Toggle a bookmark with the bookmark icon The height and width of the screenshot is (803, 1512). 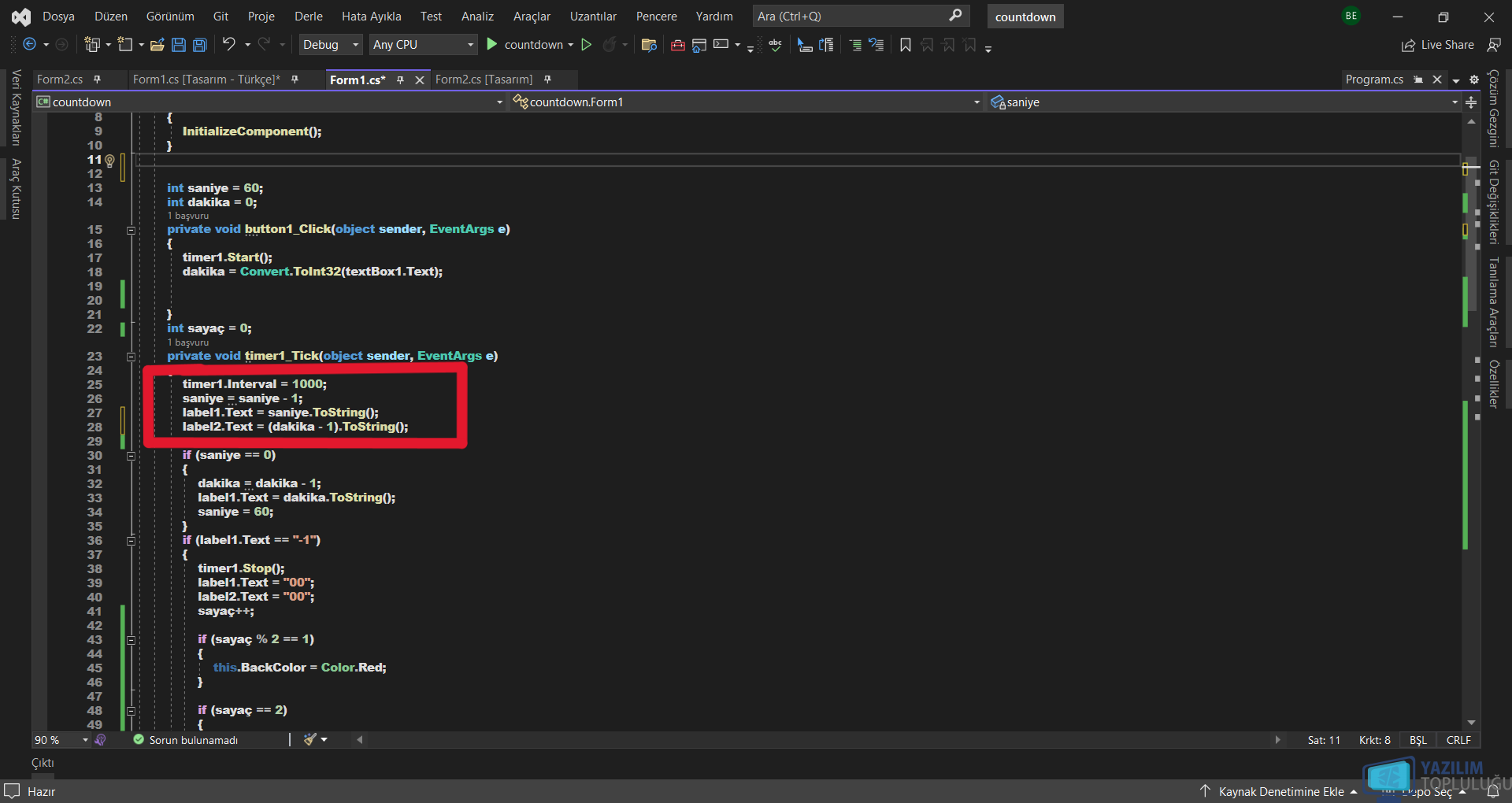[906, 45]
